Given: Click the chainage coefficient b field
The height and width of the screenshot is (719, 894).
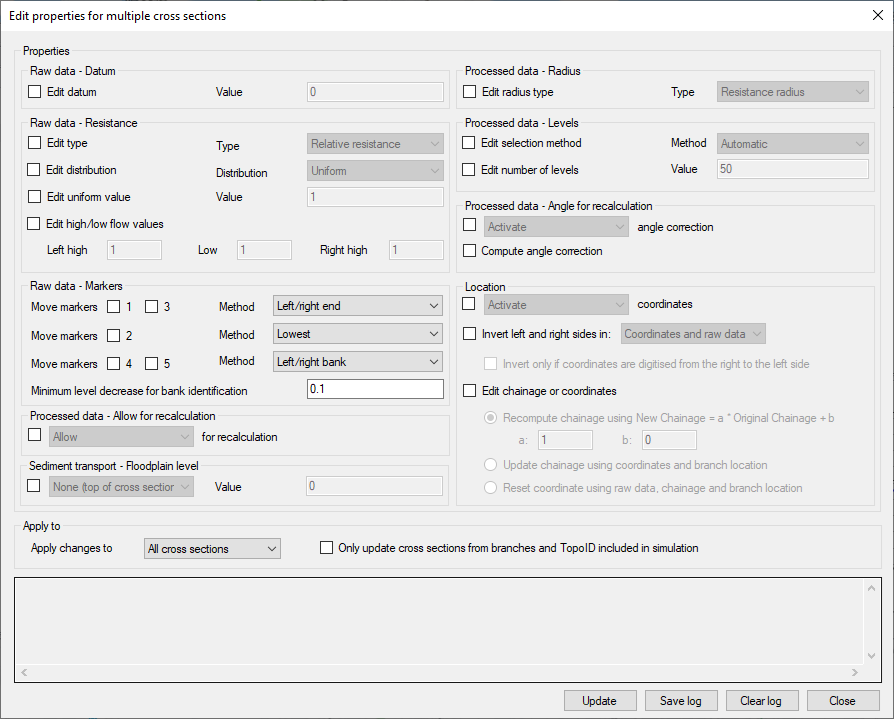Looking at the screenshot, I should pyautogui.click(x=669, y=440).
